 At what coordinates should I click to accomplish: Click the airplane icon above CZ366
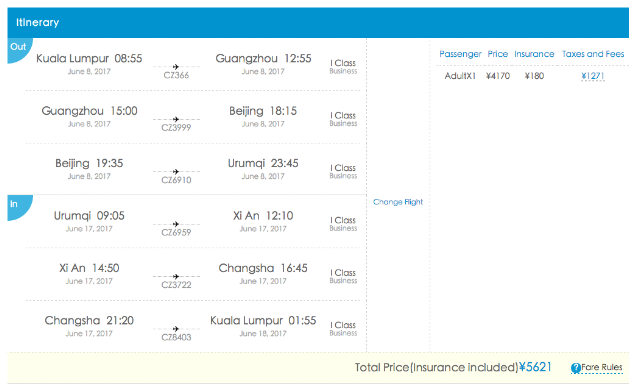(176, 67)
